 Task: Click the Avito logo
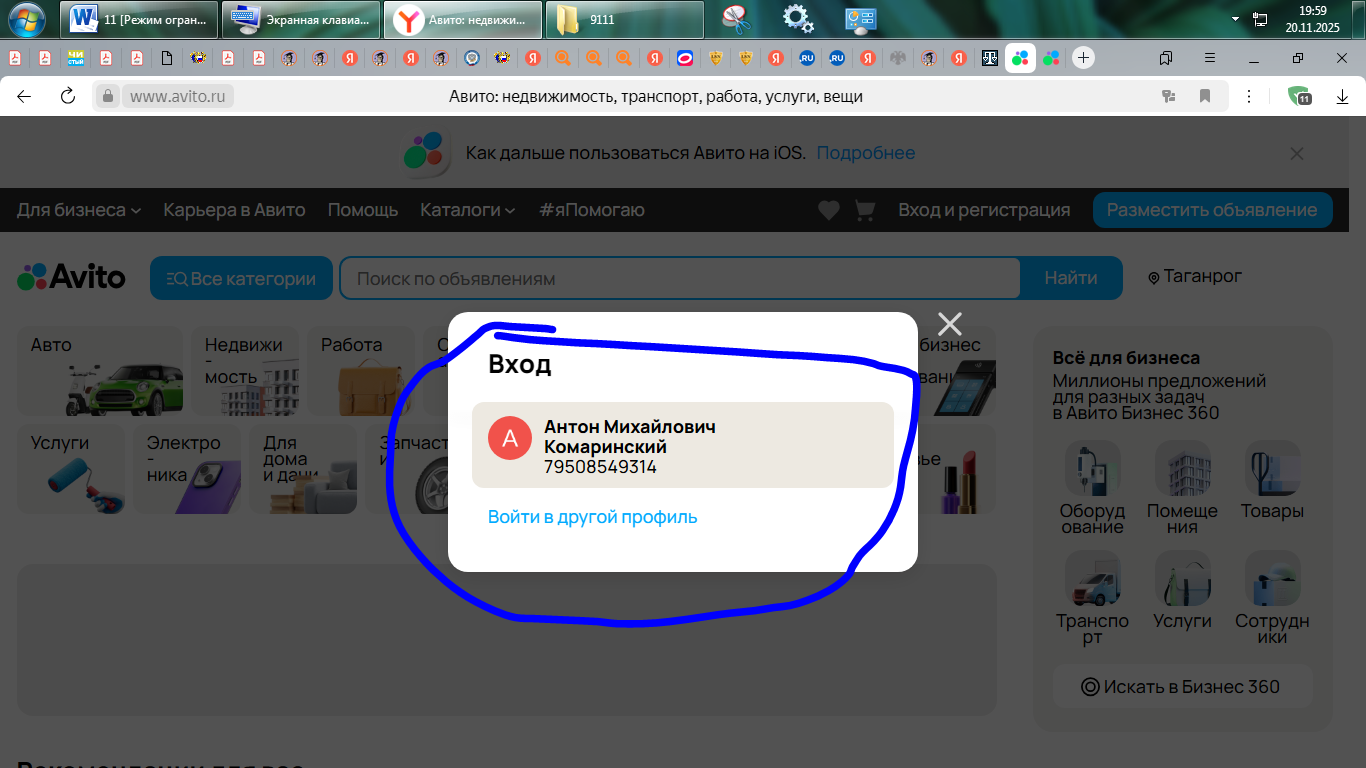[x=72, y=277]
